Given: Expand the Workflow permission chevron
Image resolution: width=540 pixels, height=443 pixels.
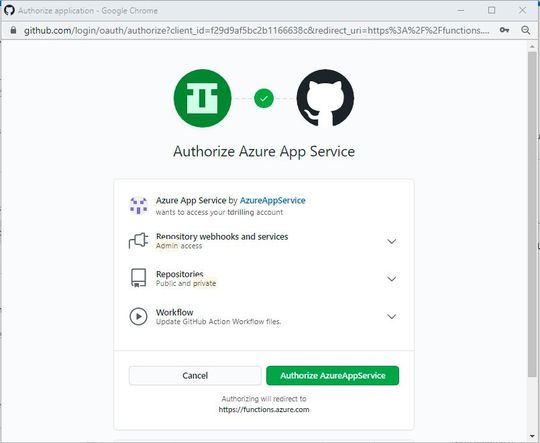Looking at the screenshot, I should tap(392, 316).
